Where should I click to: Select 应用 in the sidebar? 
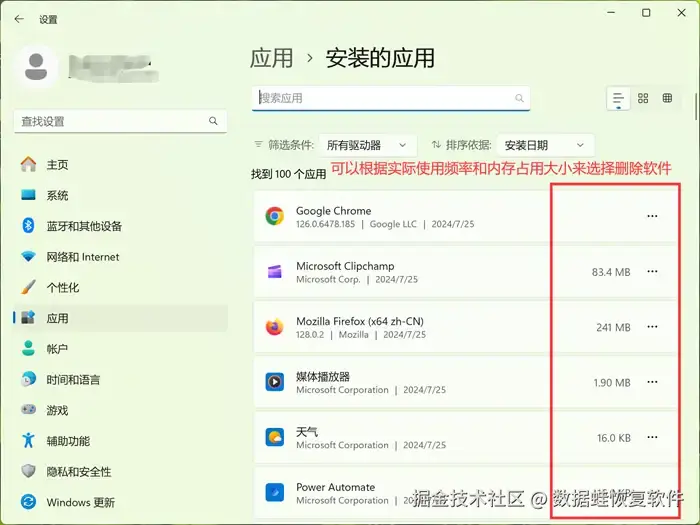[121, 318]
